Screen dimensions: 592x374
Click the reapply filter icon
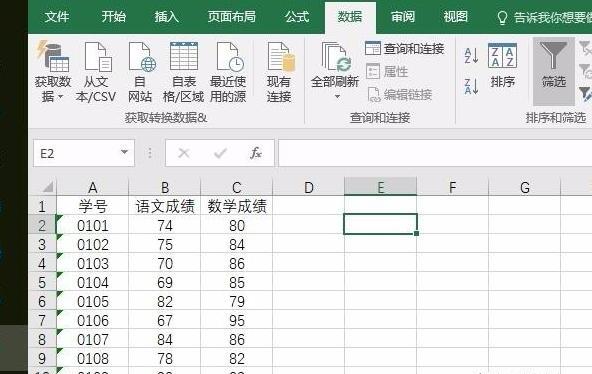(x=586, y=71)
